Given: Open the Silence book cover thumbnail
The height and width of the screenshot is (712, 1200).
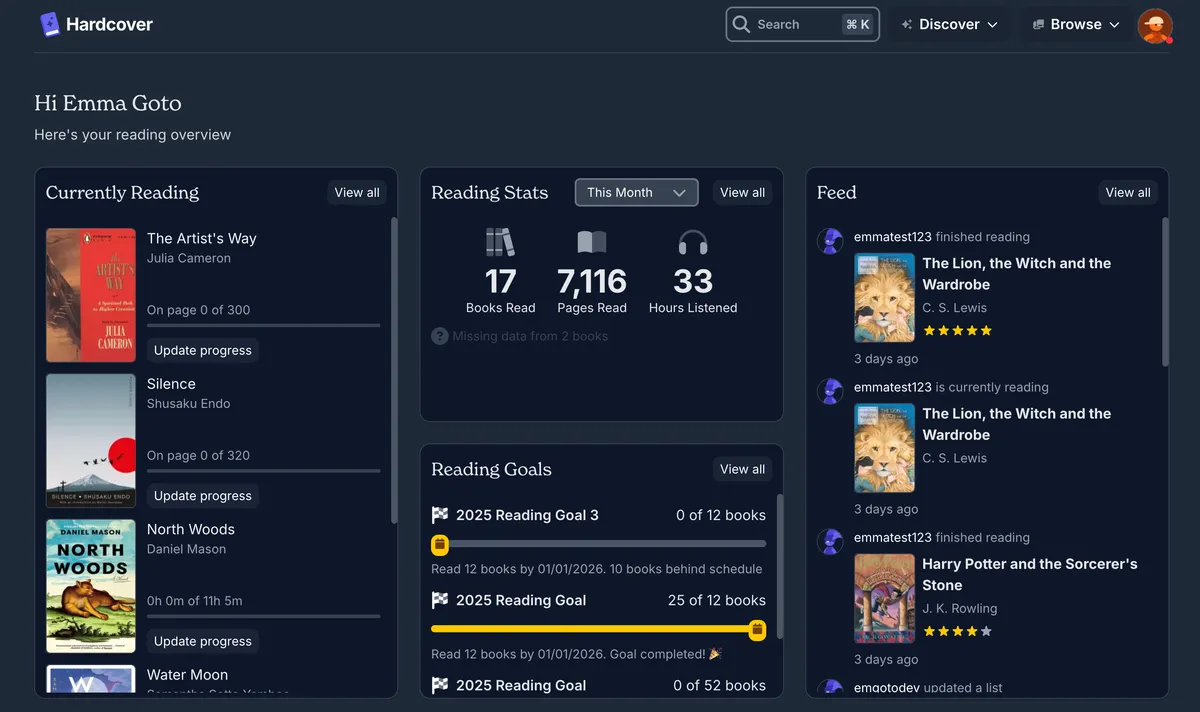Looking at the screenshot, I should tap(91, 440).
